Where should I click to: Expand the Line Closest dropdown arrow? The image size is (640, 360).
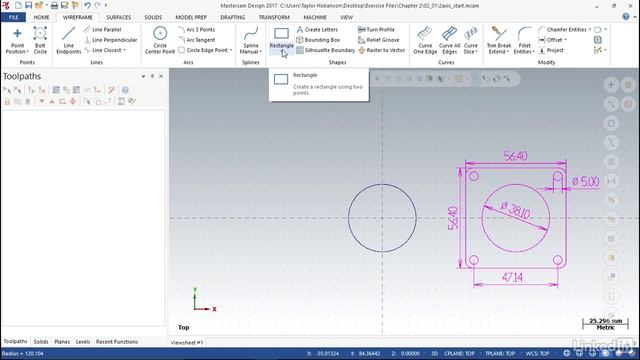click(x=124, y=50)
